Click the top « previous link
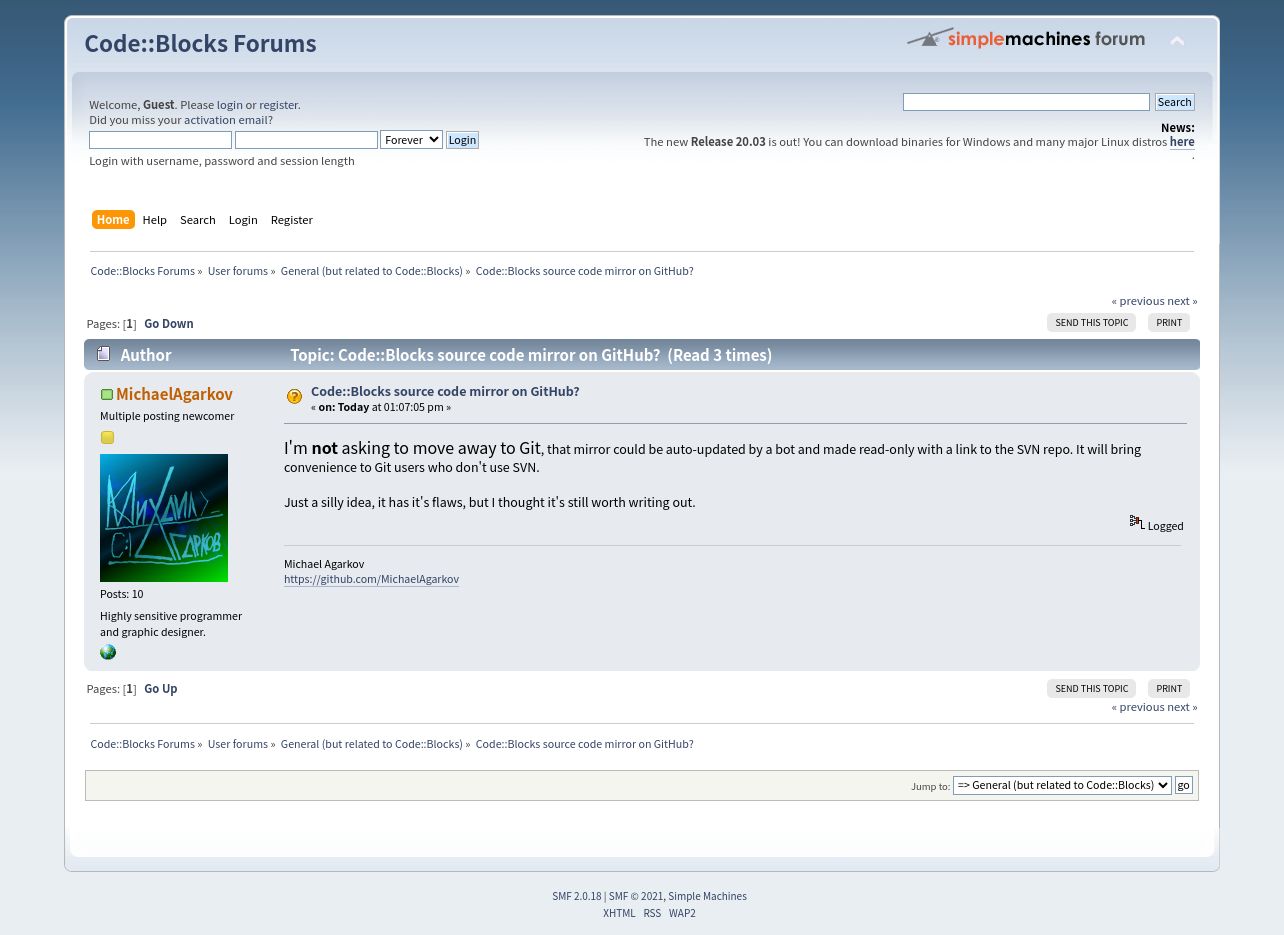 pyautogui.click(x=1138, y=301)
